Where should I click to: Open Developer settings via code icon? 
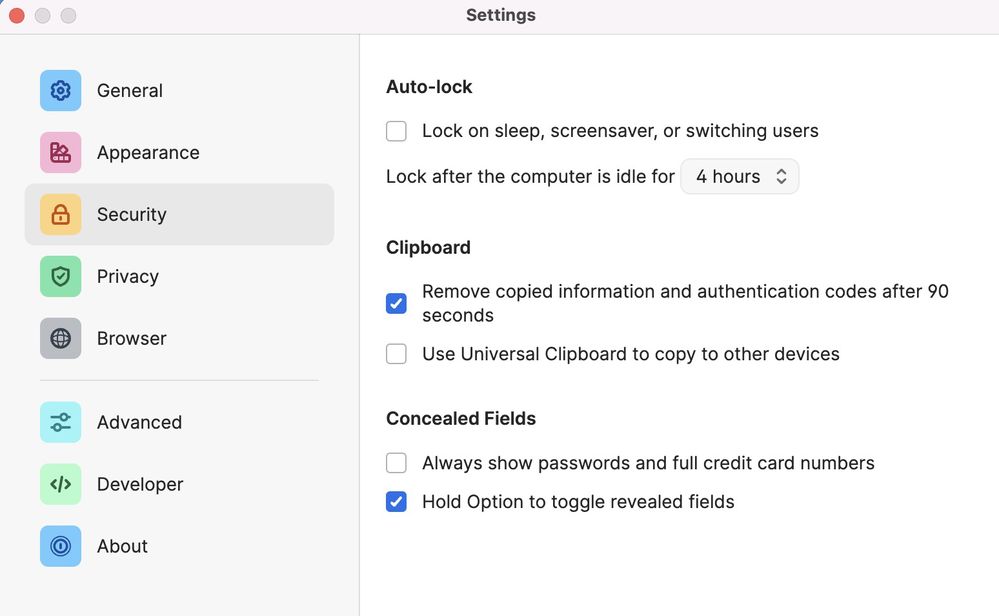[x=60, y=484]
